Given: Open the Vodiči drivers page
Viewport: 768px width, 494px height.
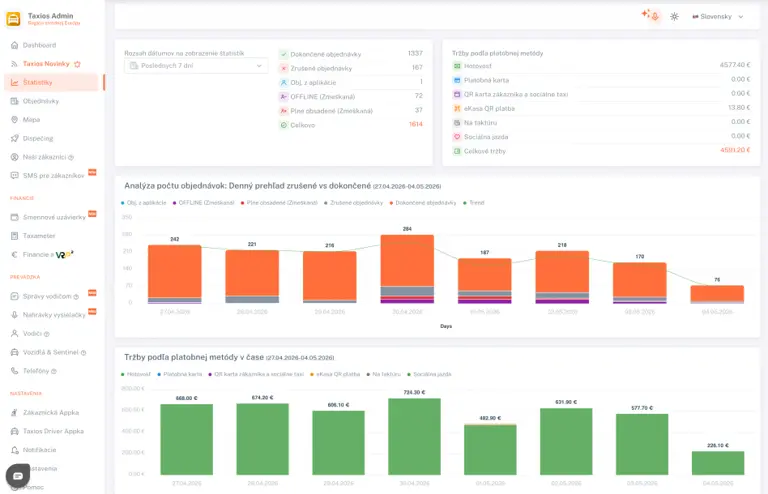Looking at the screenshot, I should [32, 333].
